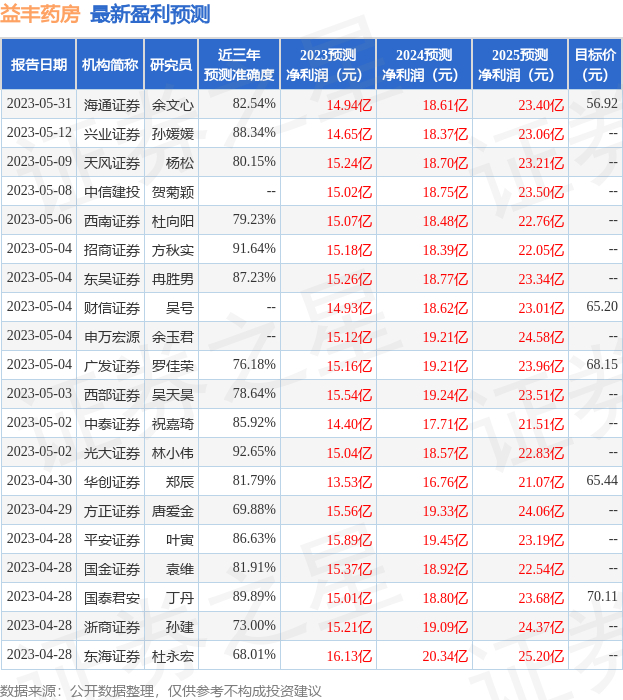The width and height of the screenshot is (623, 700).
Task: Select the 西部证券 institution cell
Action: point(112,395)
